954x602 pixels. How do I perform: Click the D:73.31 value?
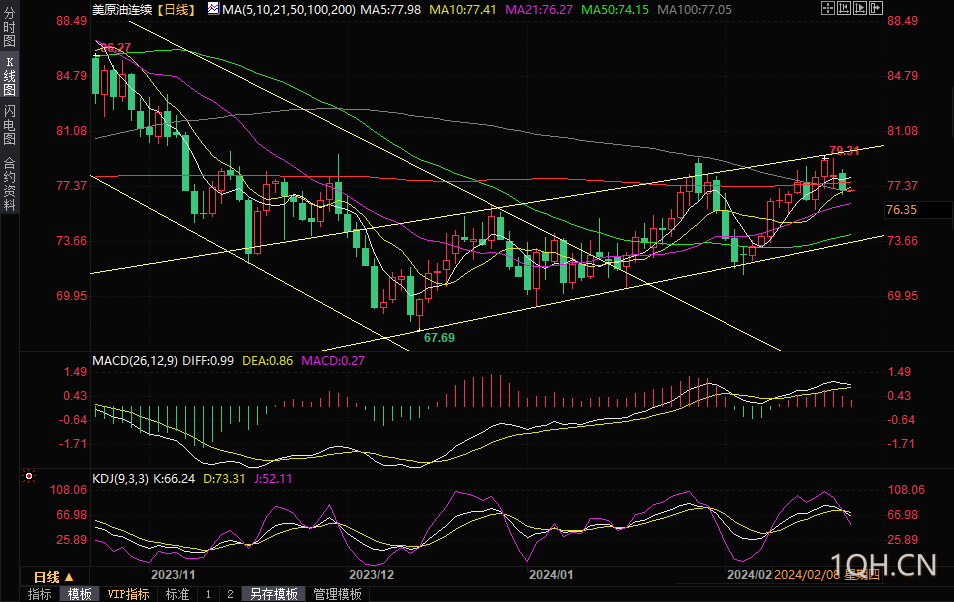[x=224, y=478]
